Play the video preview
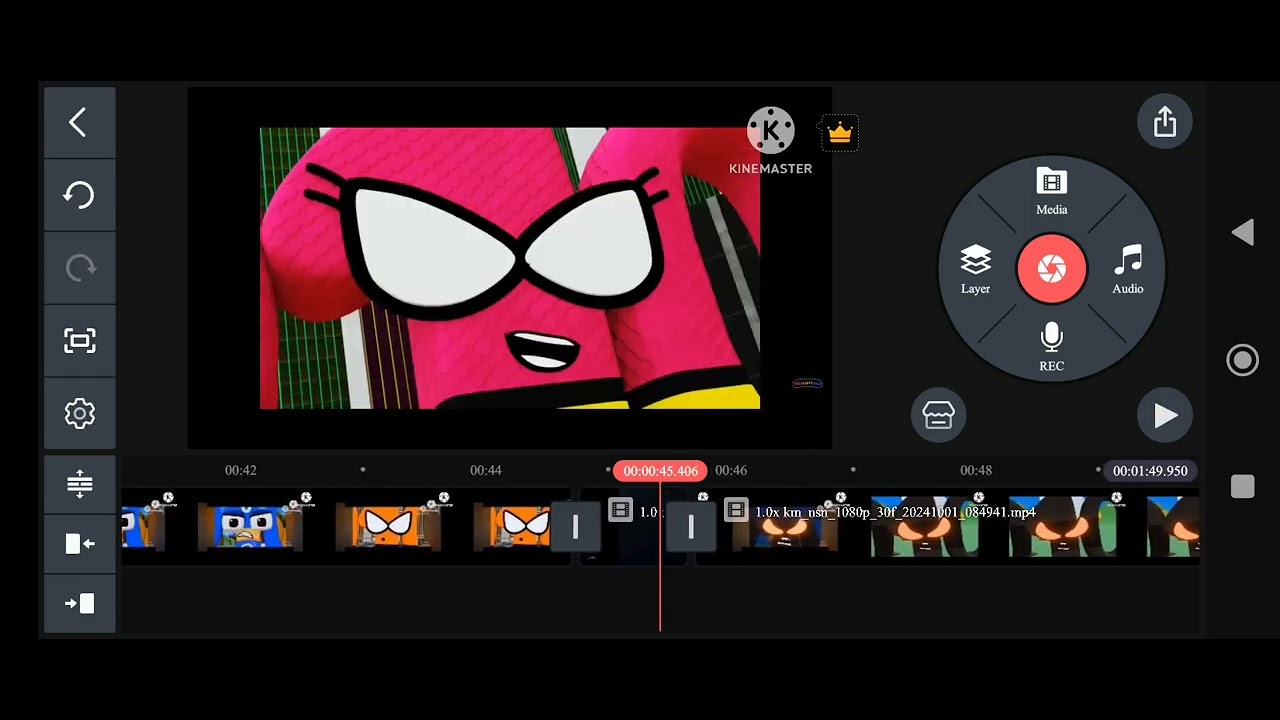1280x720 pixels. [1165, 415]
